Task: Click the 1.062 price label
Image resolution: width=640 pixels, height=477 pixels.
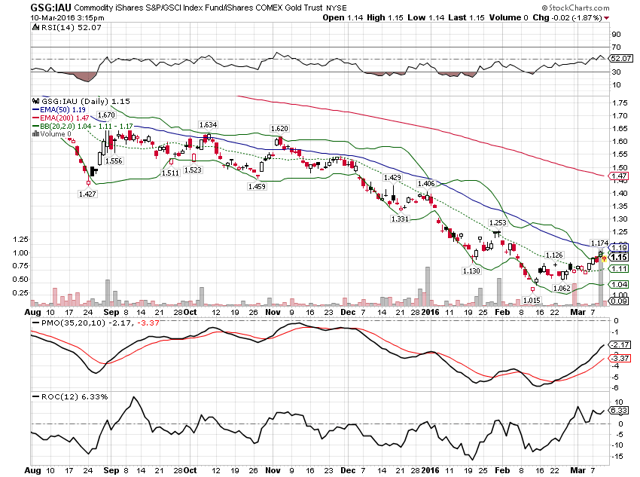Action: pyautogui.click(x=562, y=288)
